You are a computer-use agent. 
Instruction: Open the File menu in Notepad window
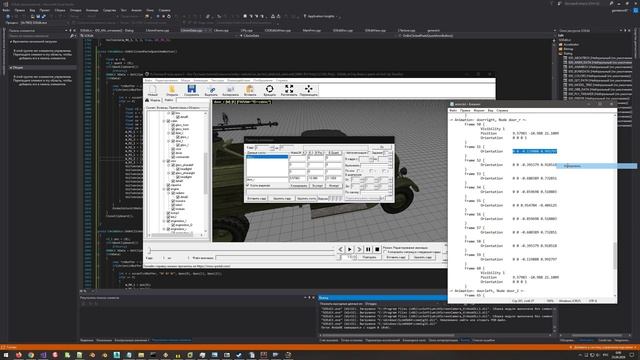pos(453,110)
